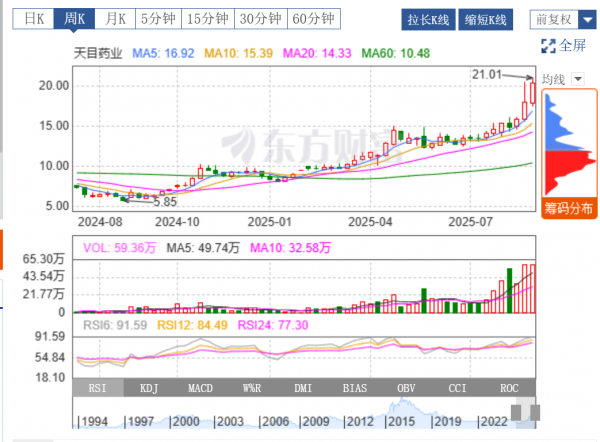Click the fullscreen (全屏) expand icon
This screenshot has height=442, width=600.
(547, 45)
